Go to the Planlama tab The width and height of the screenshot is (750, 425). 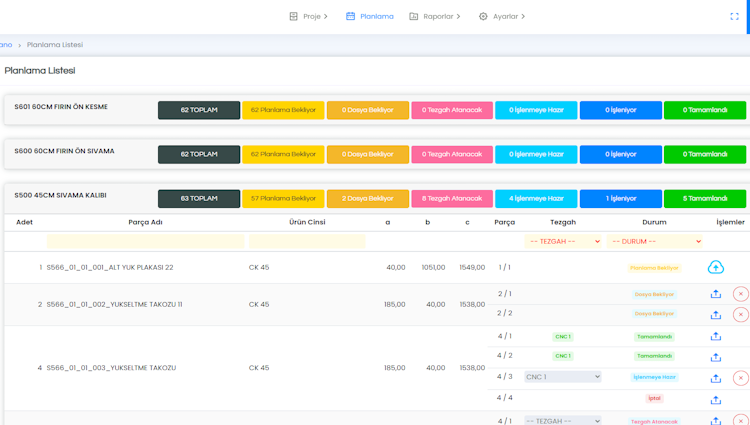(370, 16)
